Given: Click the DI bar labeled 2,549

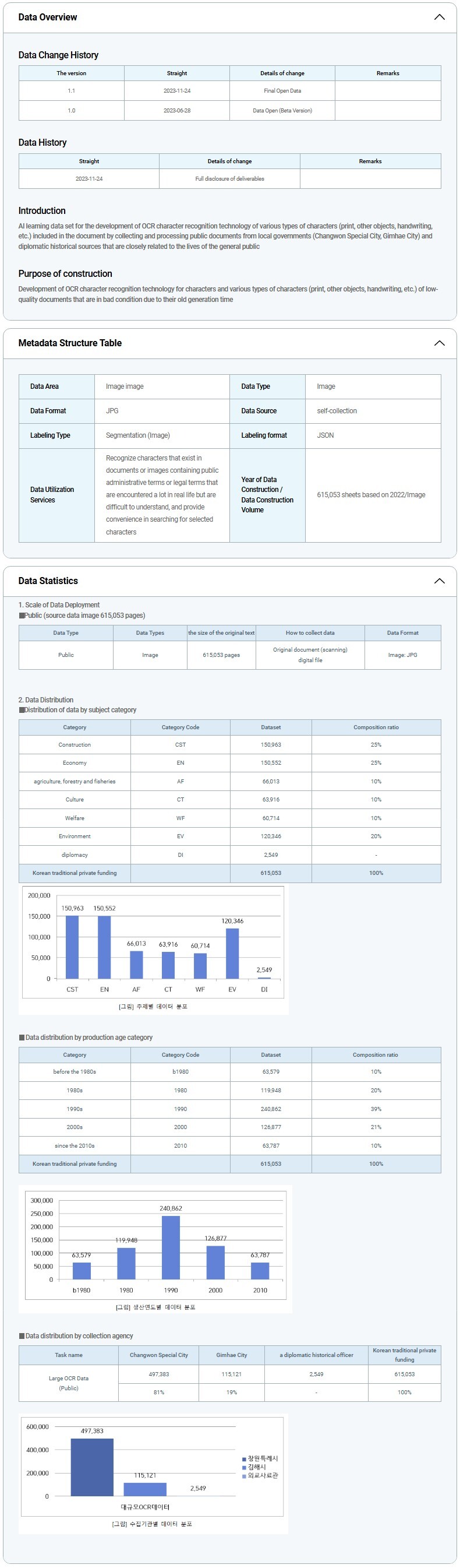Looking at the screenshot, I should coord(264,978).
